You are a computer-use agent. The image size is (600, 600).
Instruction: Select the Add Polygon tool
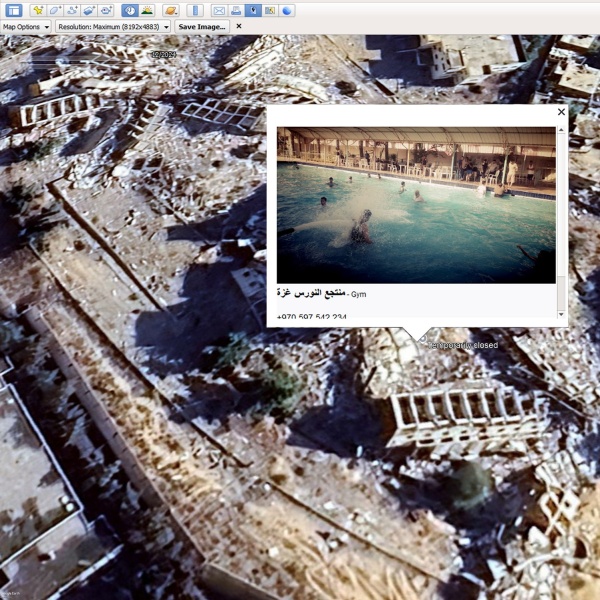pyautogui.click(x=55, y=10)
